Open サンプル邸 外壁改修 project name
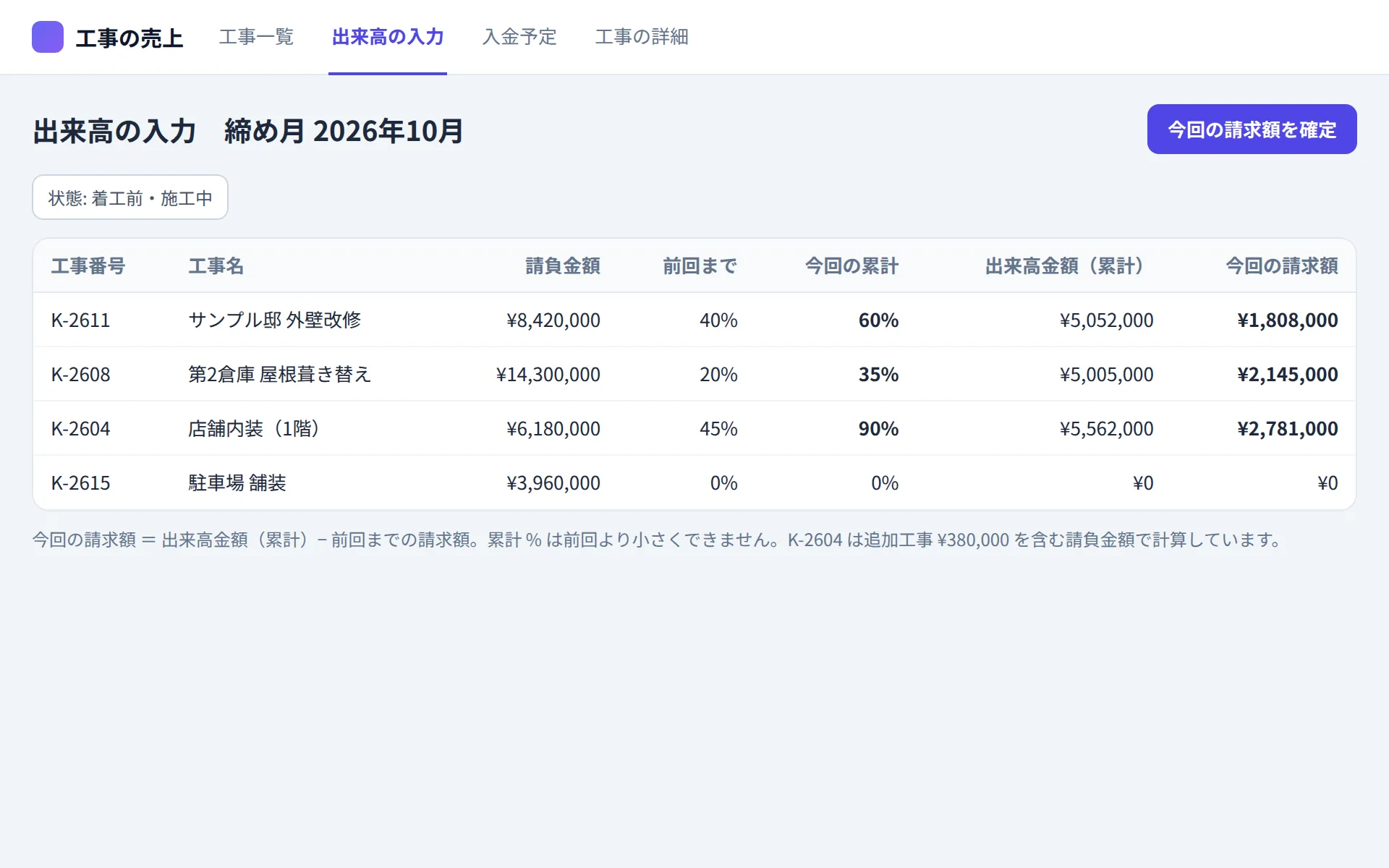 pyautogui.click(x=274, y=320)
